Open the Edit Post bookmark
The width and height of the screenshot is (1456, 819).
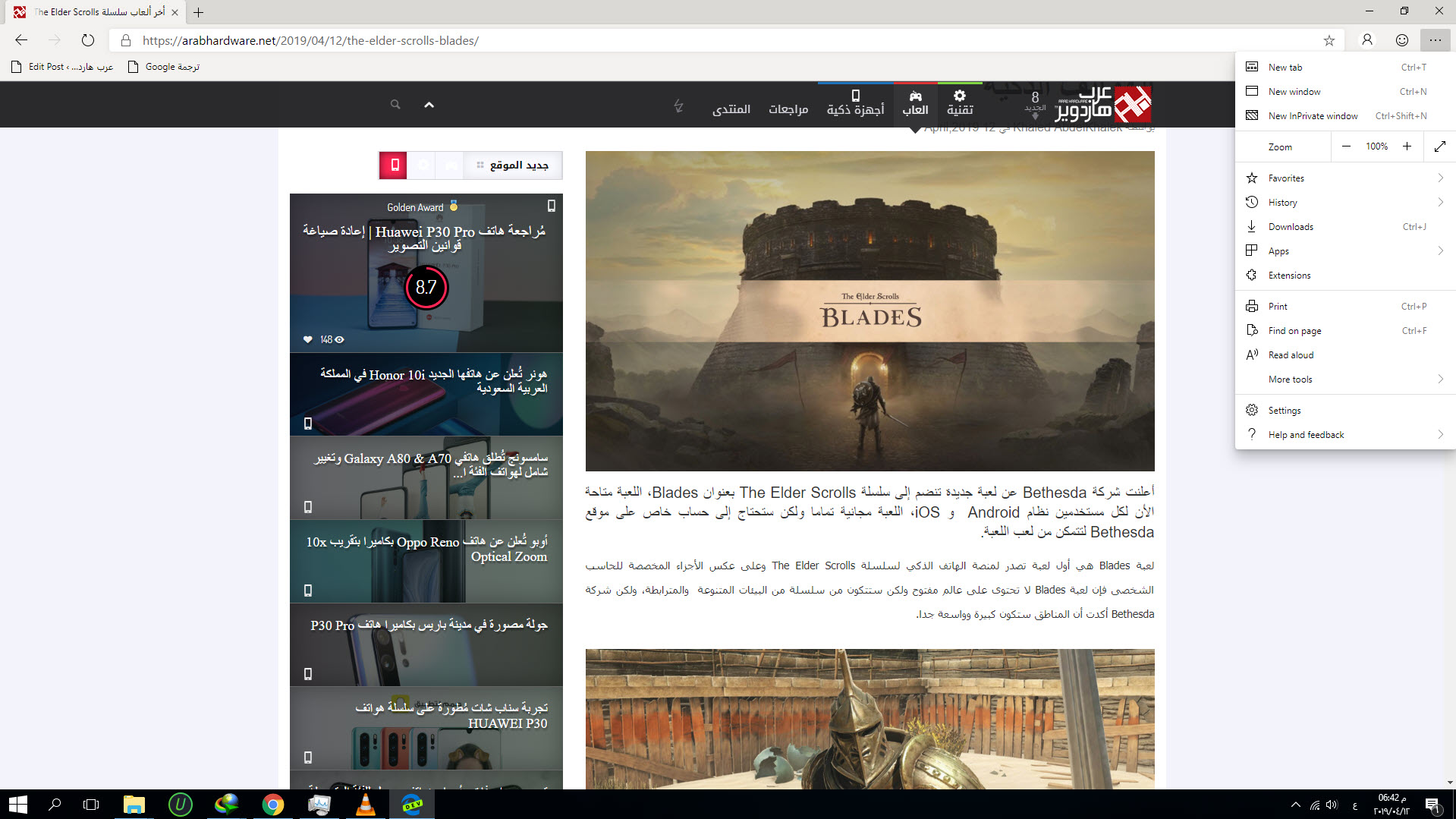pyautogui.click(x=62, y=67)
